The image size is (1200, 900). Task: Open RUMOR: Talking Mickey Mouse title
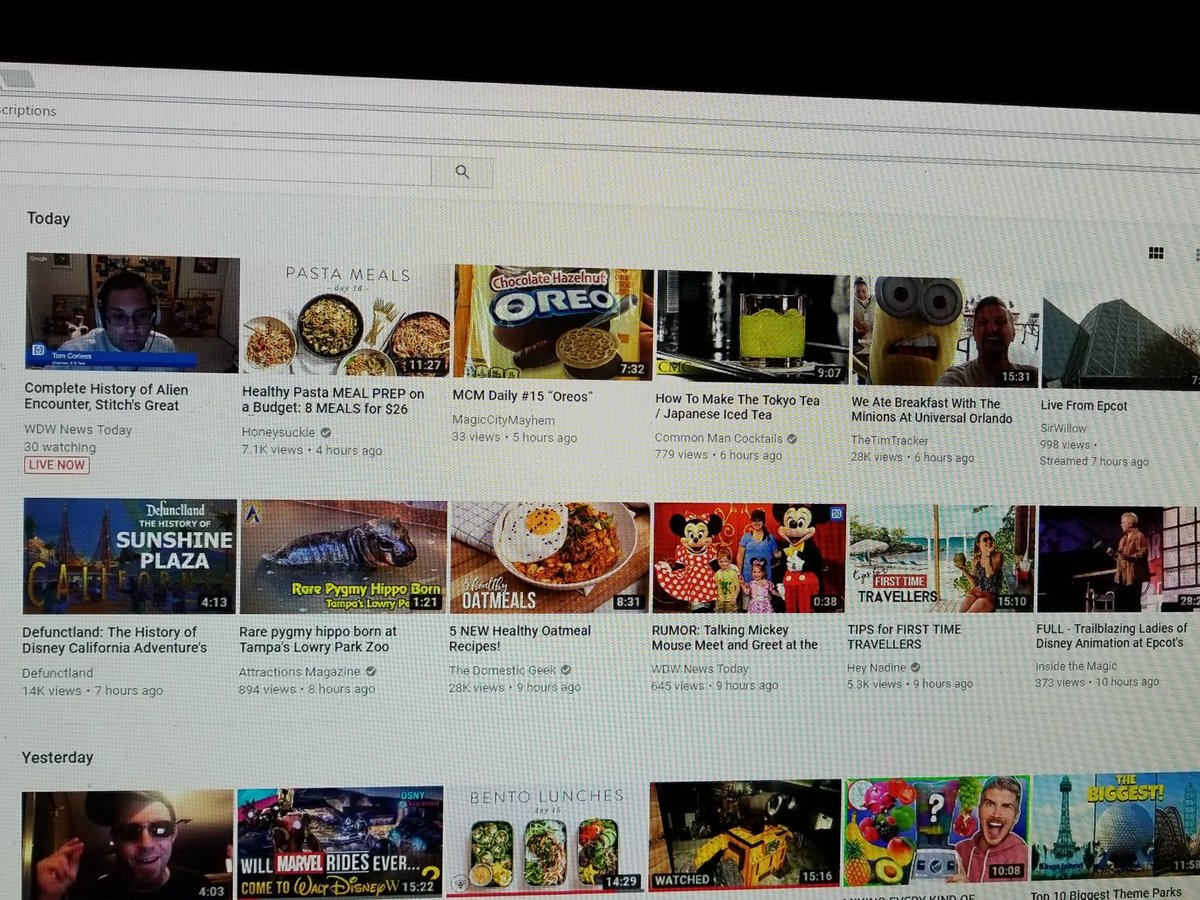735,637
